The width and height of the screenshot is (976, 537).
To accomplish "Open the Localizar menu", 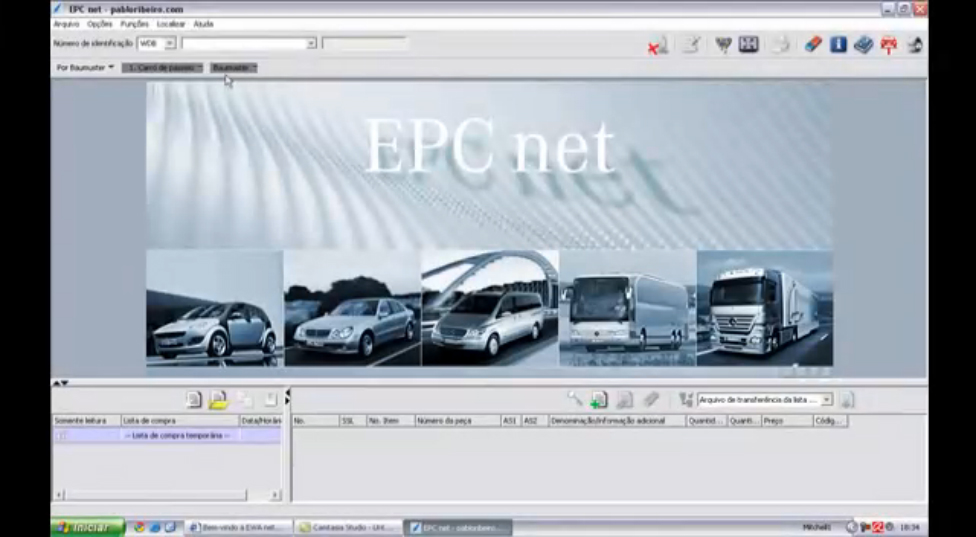I will (171, 24).
